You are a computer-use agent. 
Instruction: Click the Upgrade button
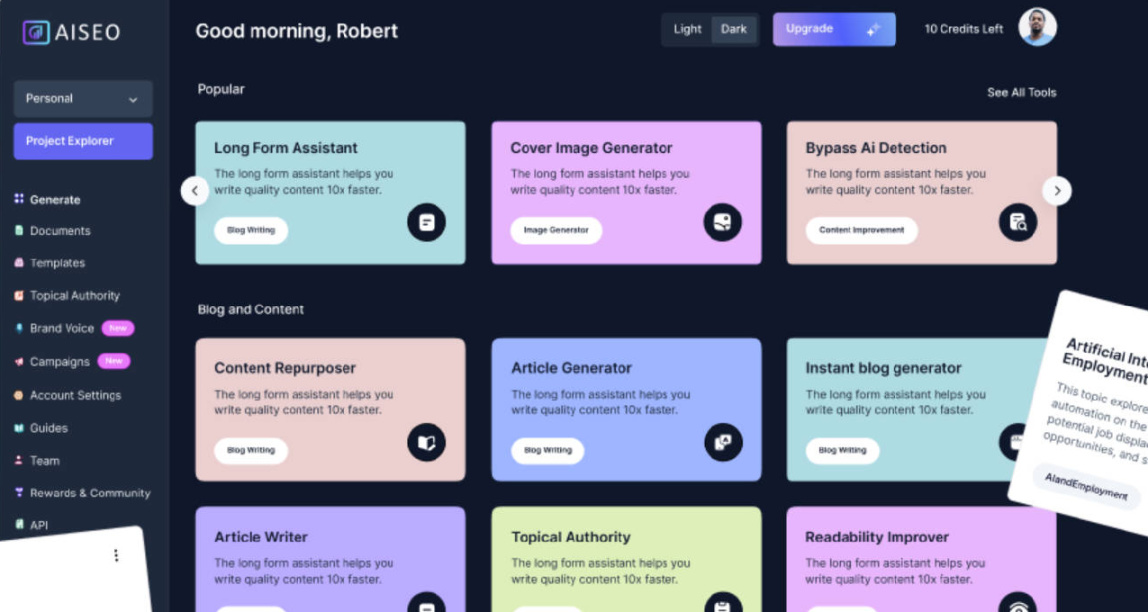point(834,29)
